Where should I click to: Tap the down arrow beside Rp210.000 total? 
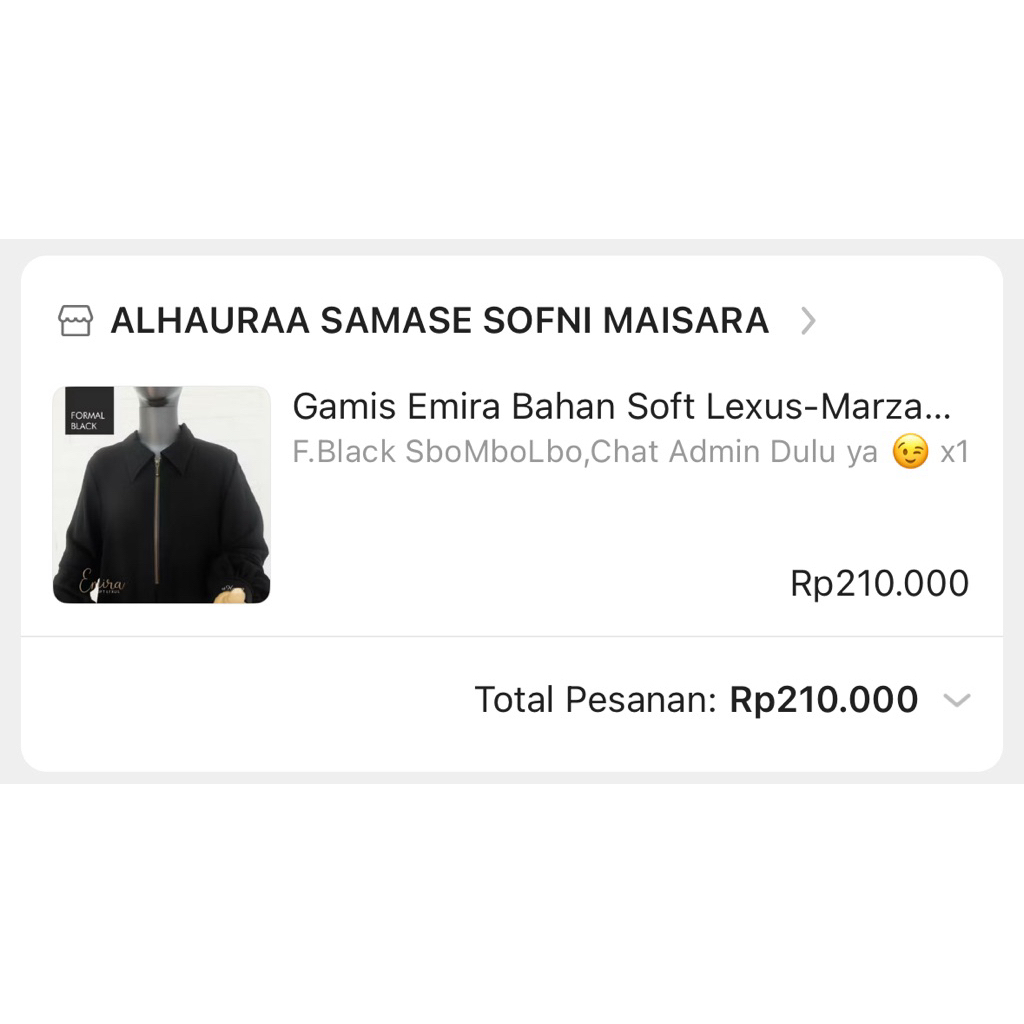pos(956,700)
